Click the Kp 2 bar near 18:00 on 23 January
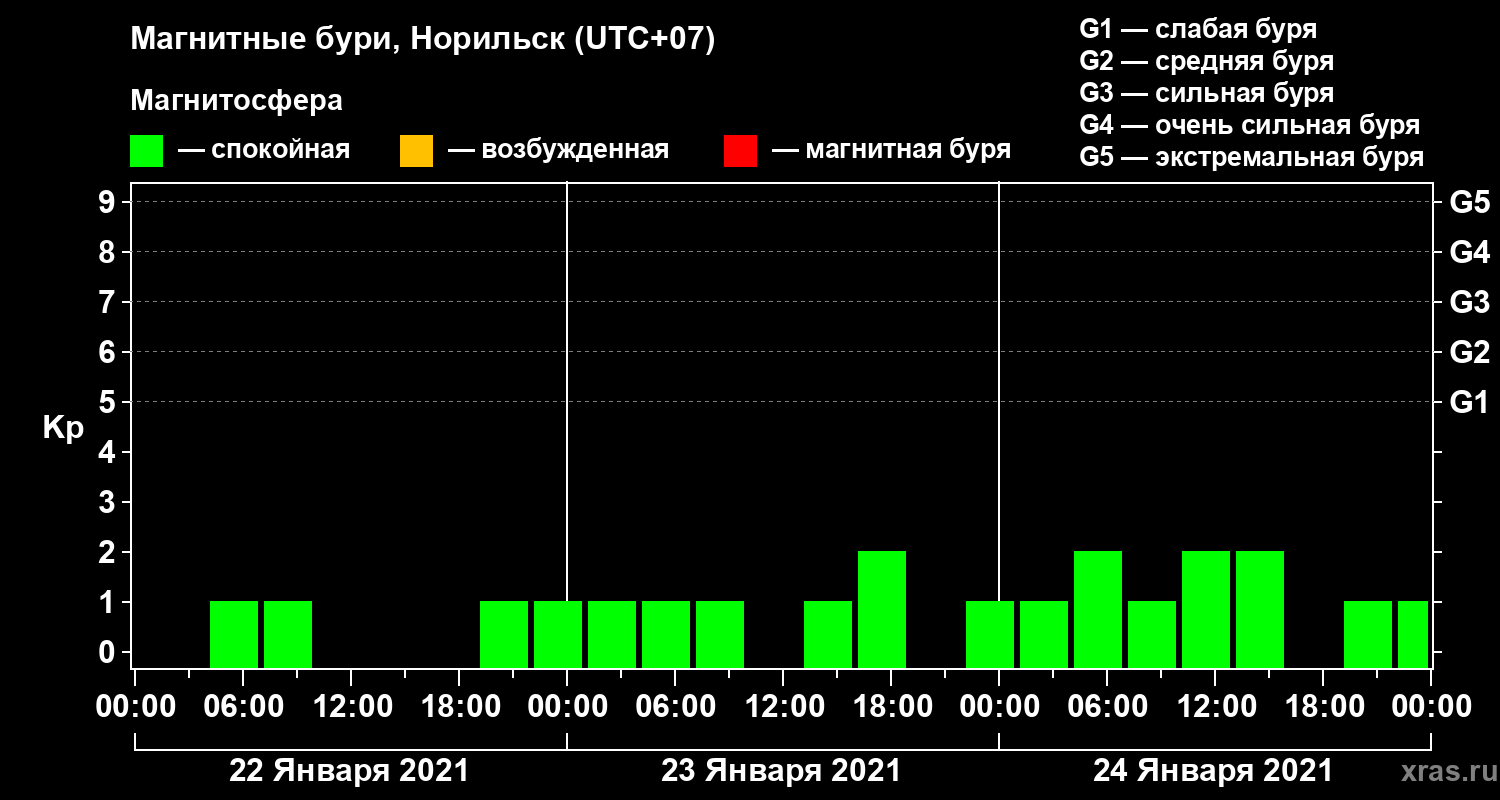 (x=882, y=609)
